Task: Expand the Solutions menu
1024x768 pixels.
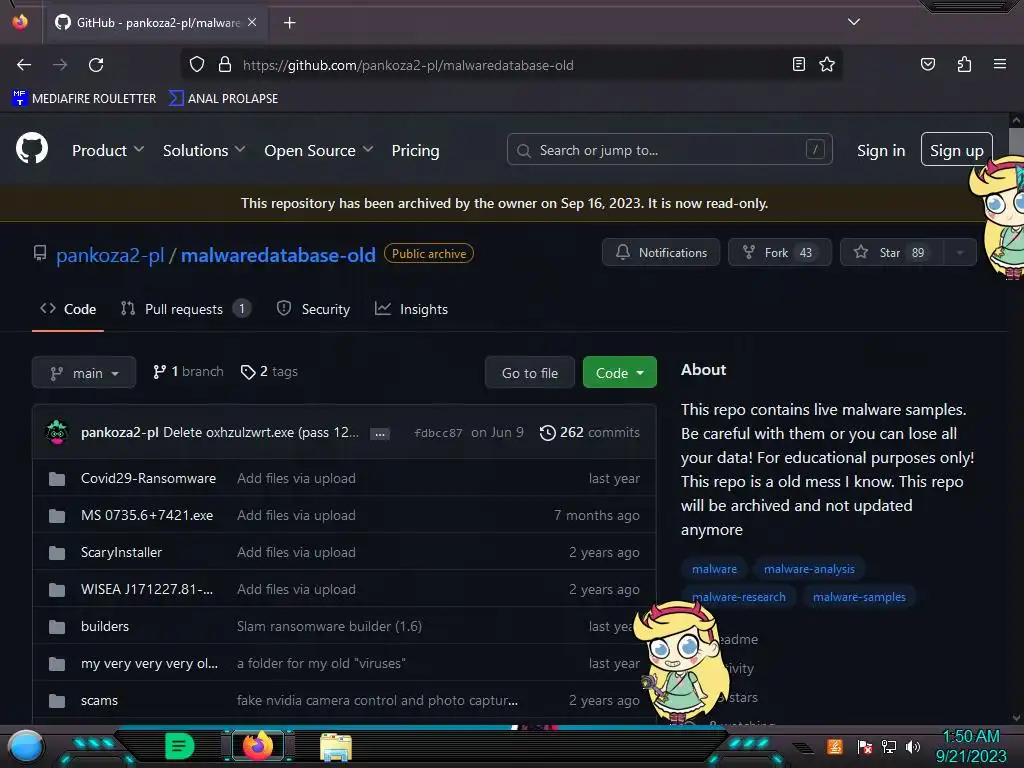Action: click(204, 150)
